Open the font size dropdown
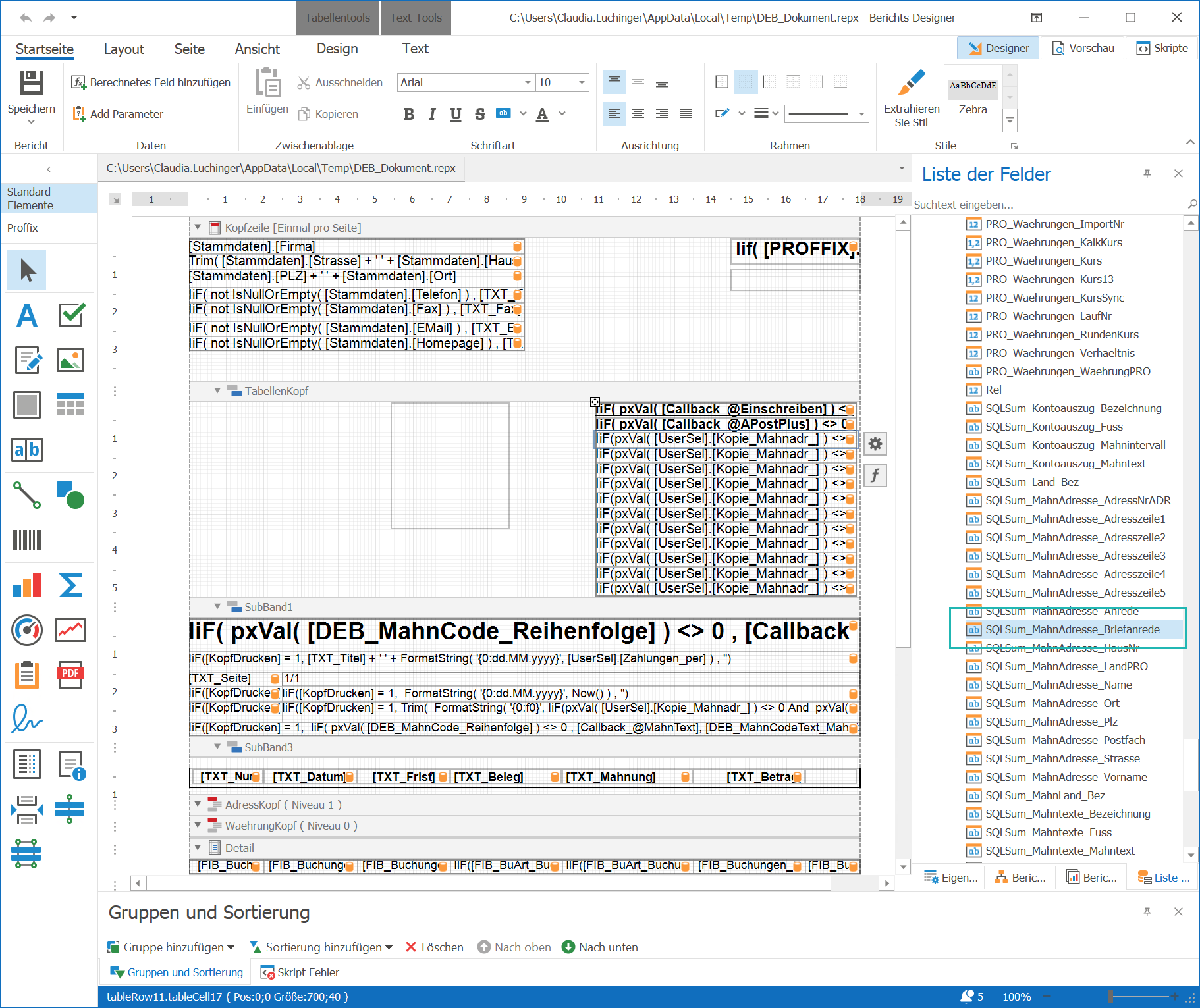This screenshot has width=1200, height=1008. [582, 82]
